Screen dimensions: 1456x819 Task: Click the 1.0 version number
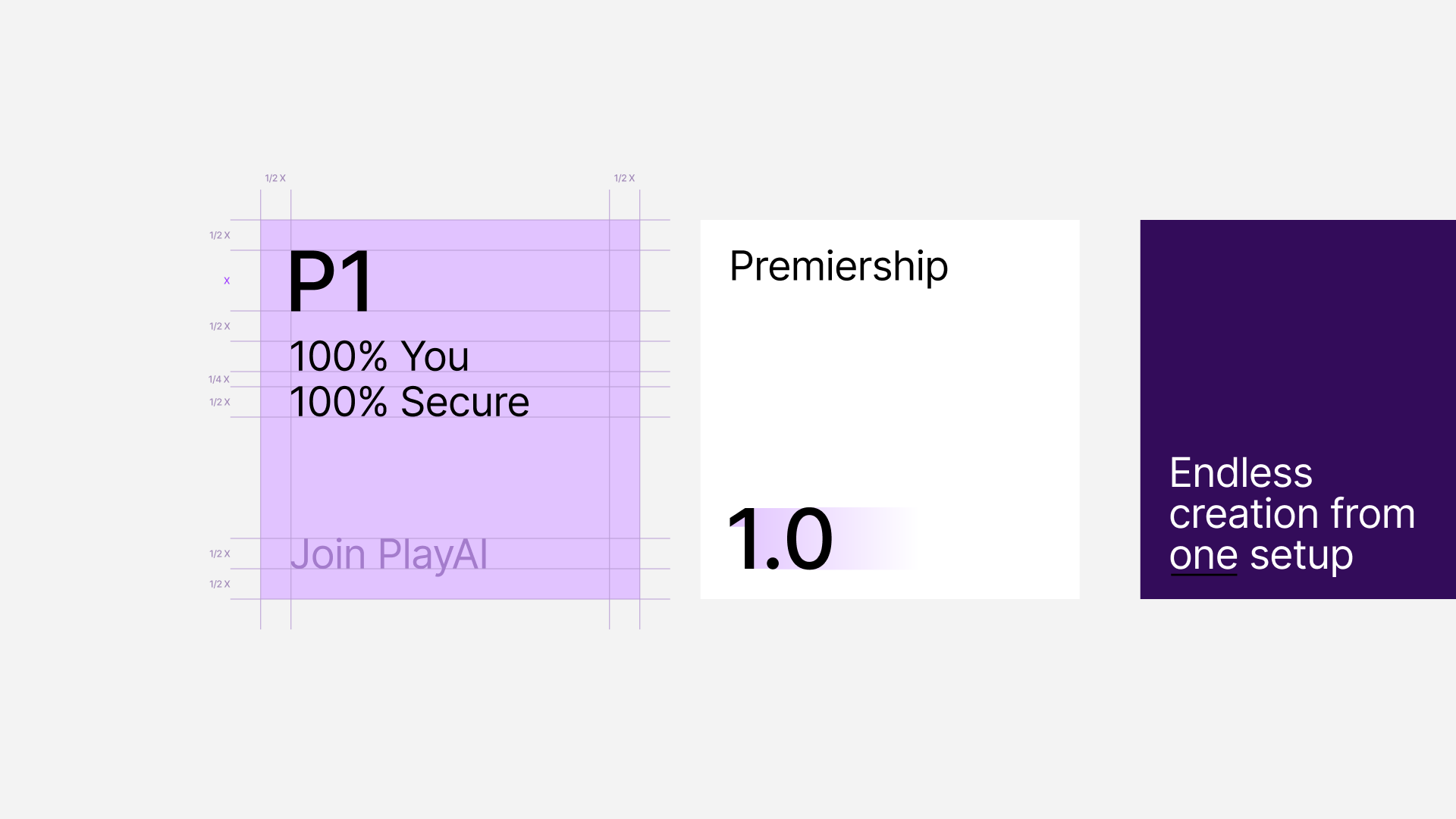click(x=780, y=539)
